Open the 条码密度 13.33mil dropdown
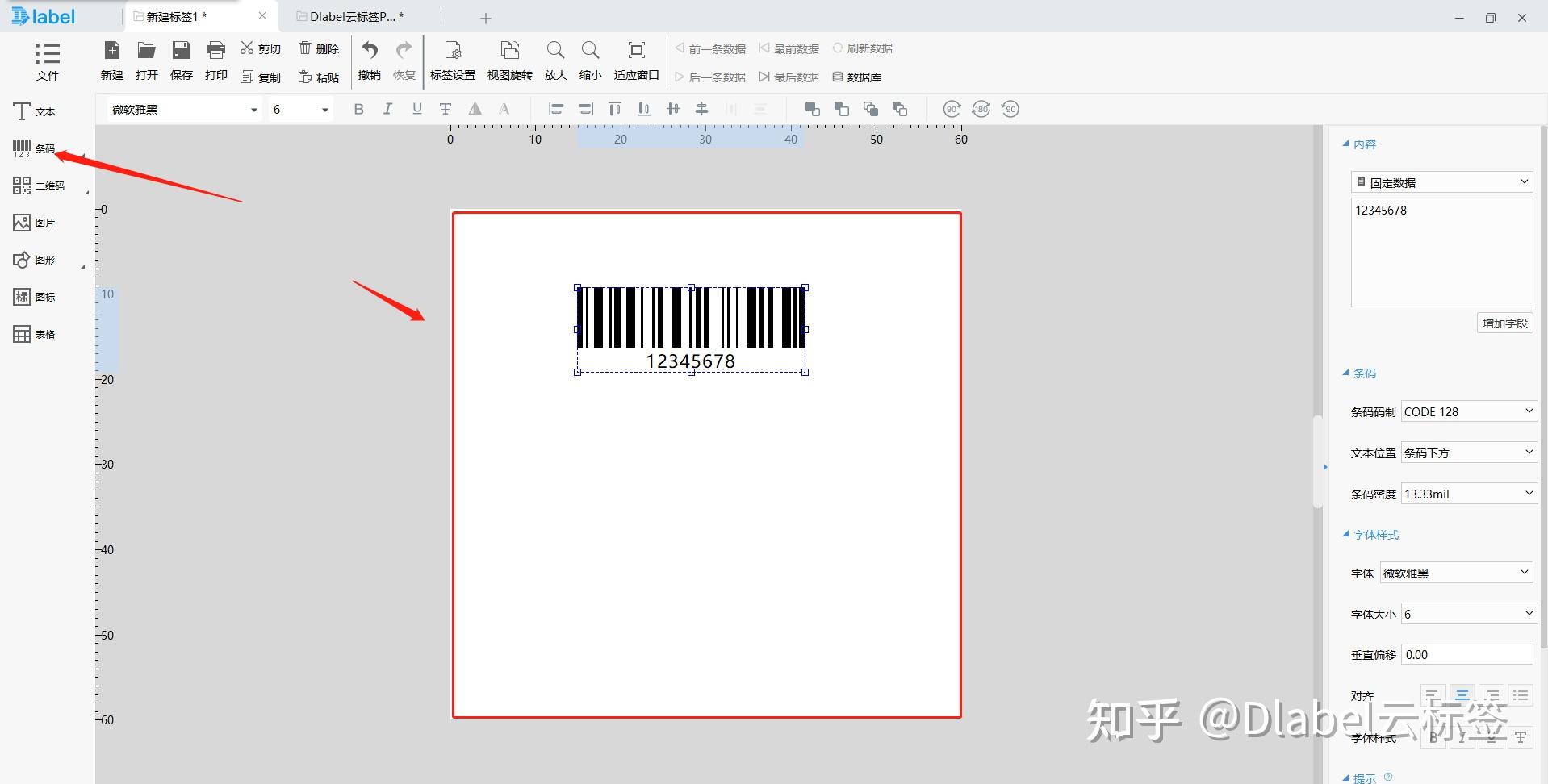This screenshot has height=784, width=1548. click(x=1469, y=494)
